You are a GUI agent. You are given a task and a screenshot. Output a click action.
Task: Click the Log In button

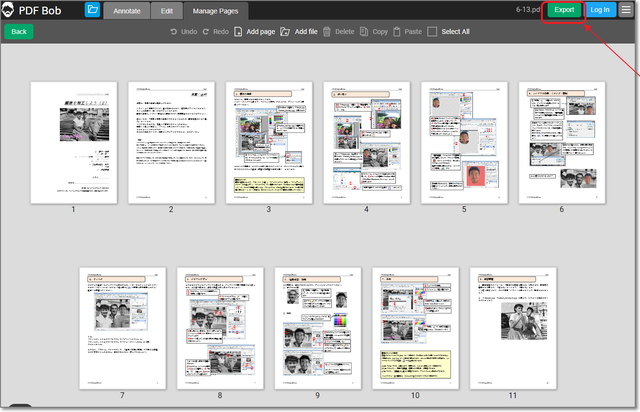(600, 10)
